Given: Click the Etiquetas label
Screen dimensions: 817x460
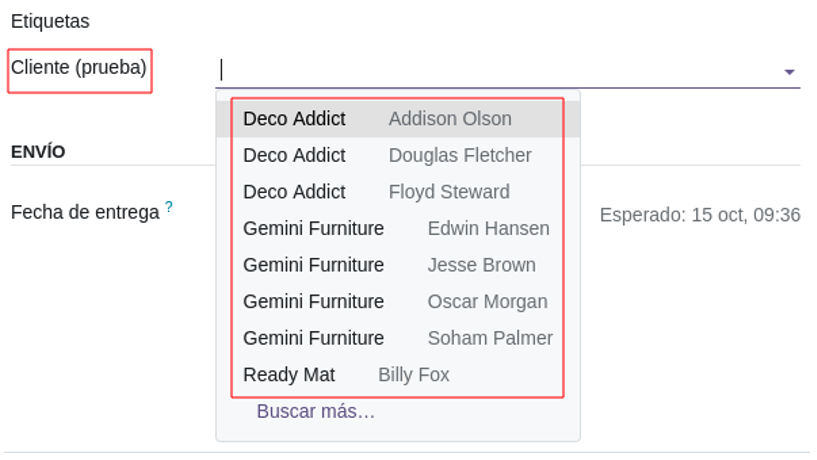Looking at the screenshot, I should click(x=50, y=21).
